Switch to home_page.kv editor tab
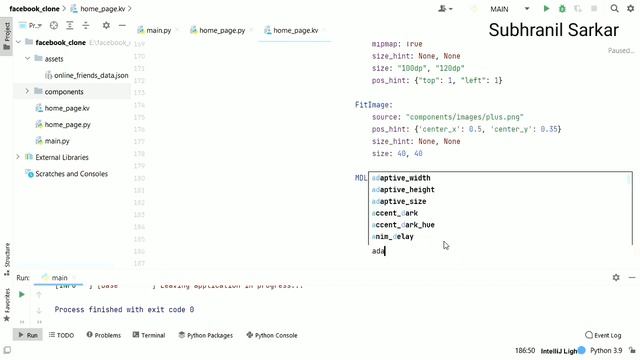 click(292, 30)
